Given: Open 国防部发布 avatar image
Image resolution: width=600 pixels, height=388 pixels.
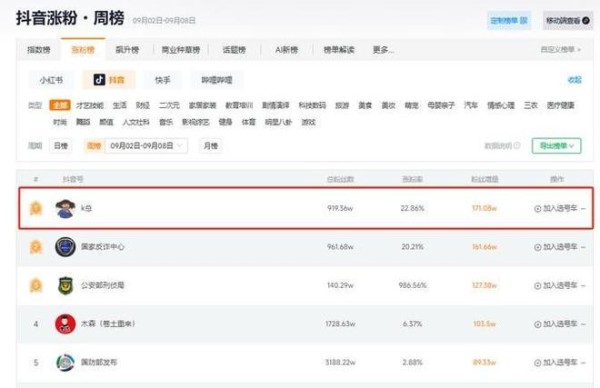Looking at the screenshot, I should point(65,362).
